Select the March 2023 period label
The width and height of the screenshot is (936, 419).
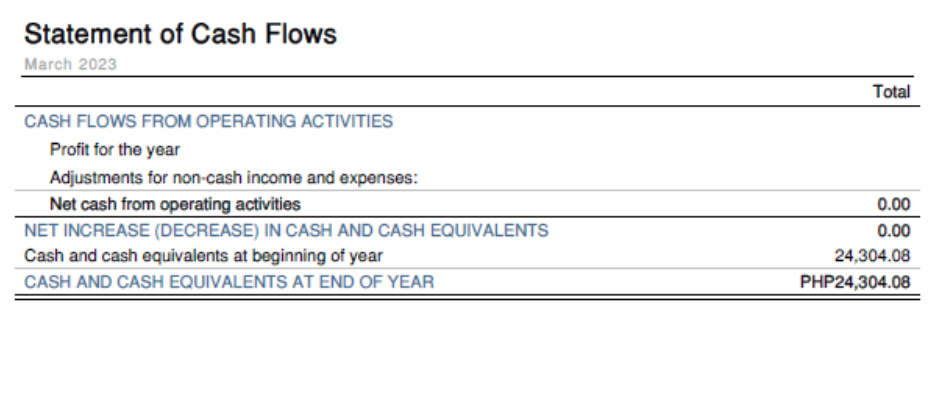(70, 64)
